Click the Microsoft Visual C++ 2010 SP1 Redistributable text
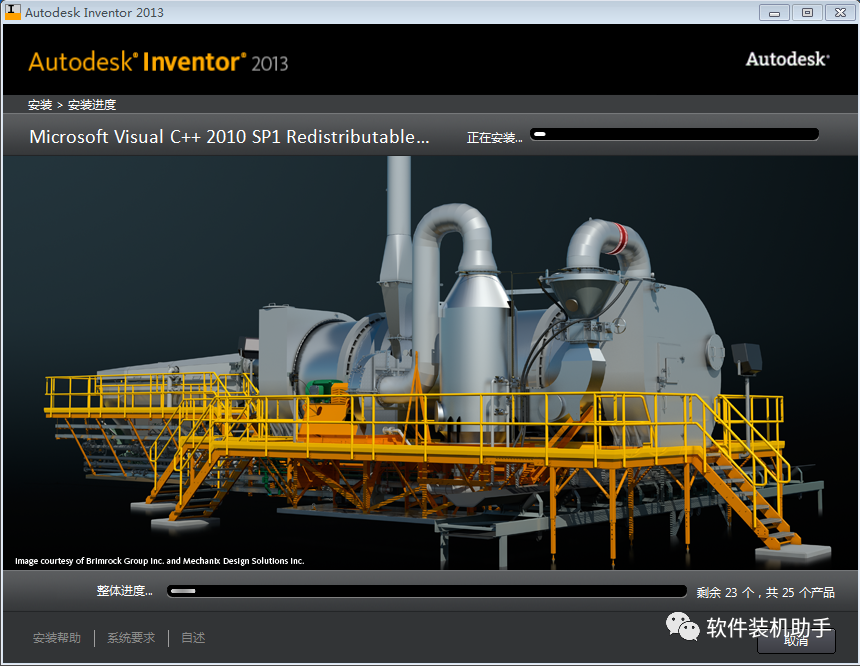The image size is (860, 666). pyautogui.click(x=229, y=137)
